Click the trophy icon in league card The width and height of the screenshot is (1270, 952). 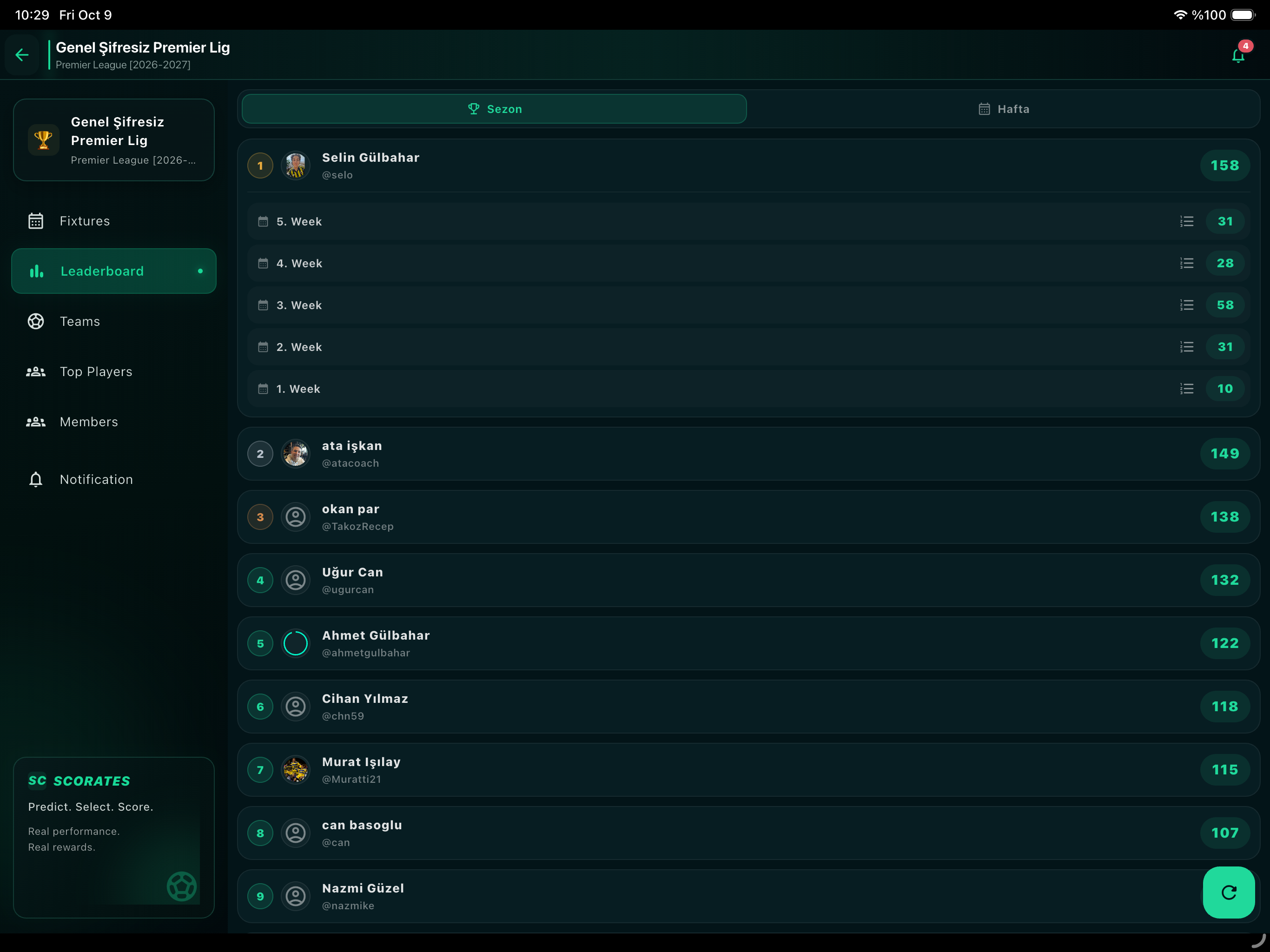[x=44, y=139]
